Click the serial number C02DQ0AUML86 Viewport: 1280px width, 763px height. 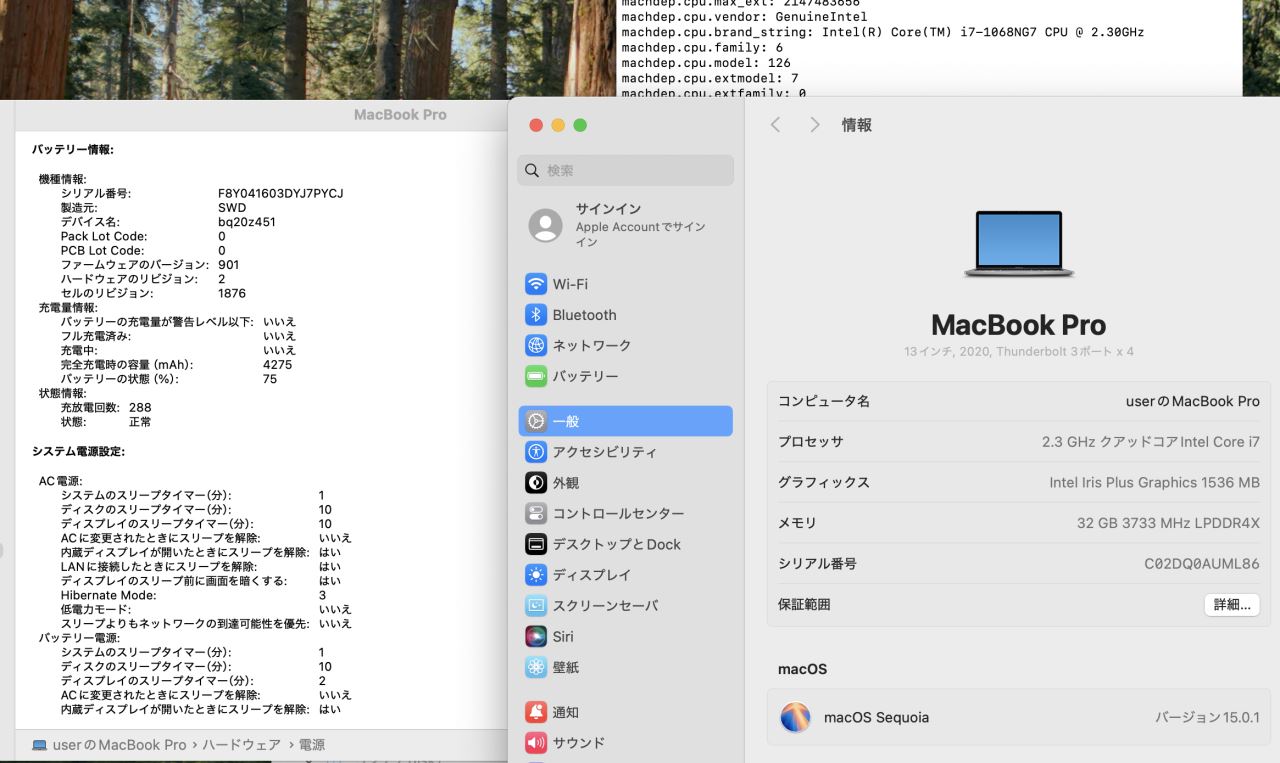pos(1202,564)
